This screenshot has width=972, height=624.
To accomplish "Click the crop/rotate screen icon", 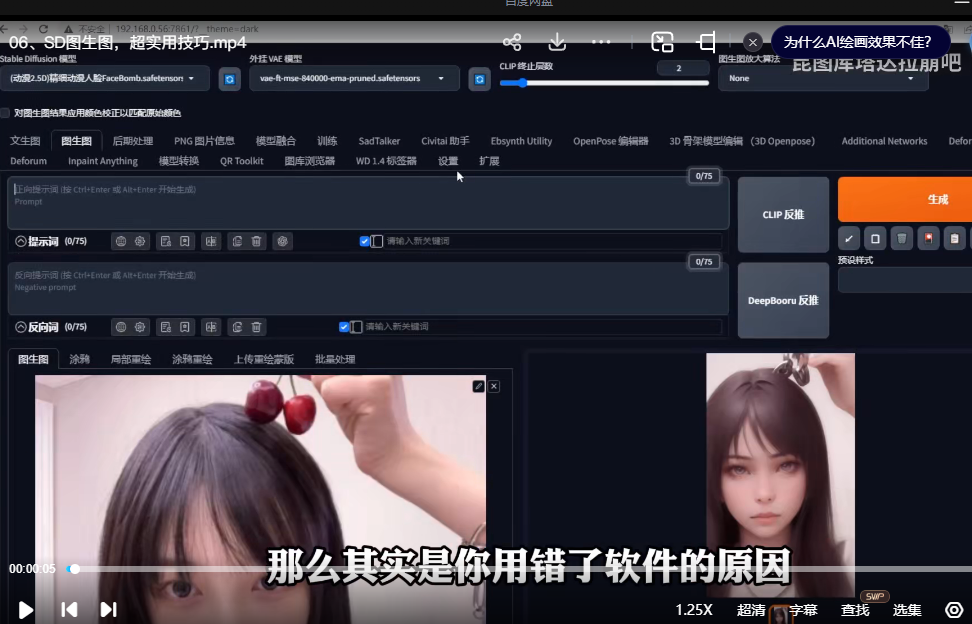I will point(707,42).
